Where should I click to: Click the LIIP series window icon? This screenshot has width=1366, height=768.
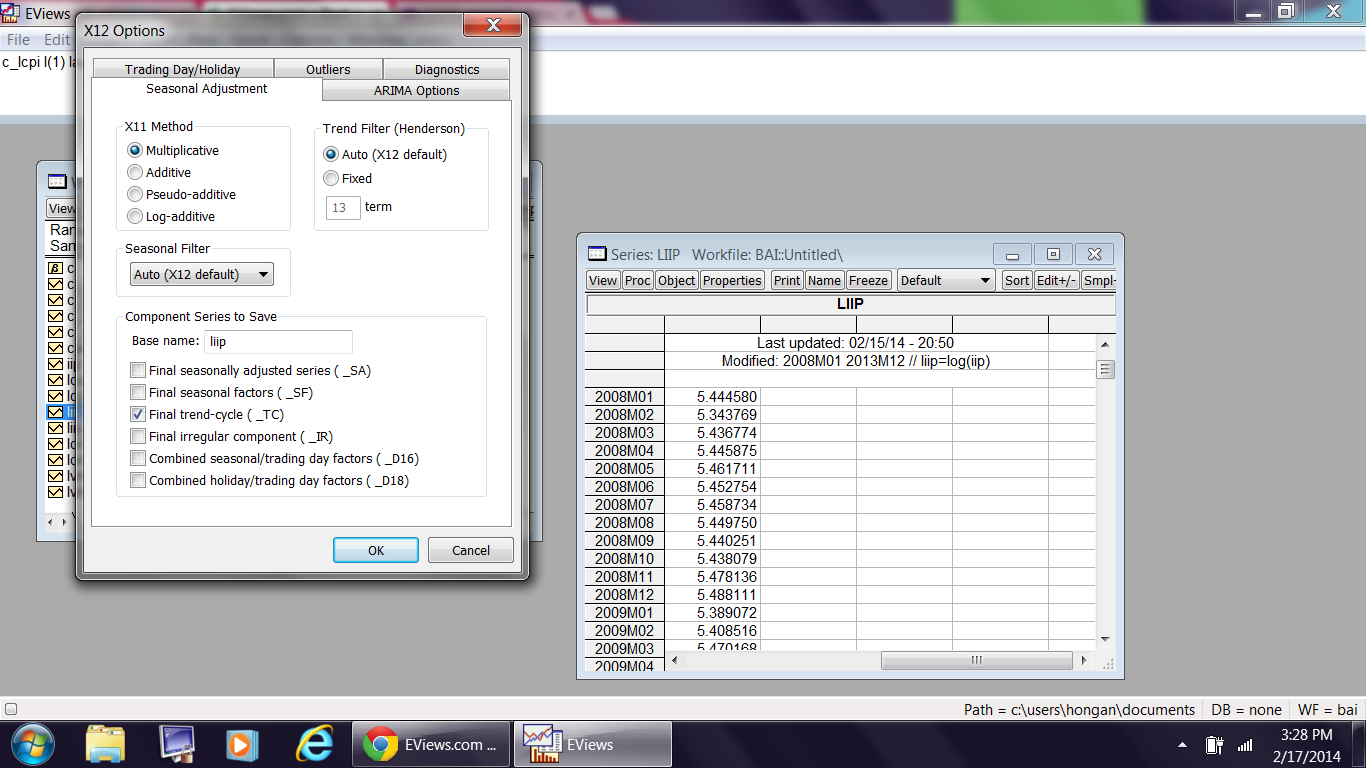click(597, 255)
